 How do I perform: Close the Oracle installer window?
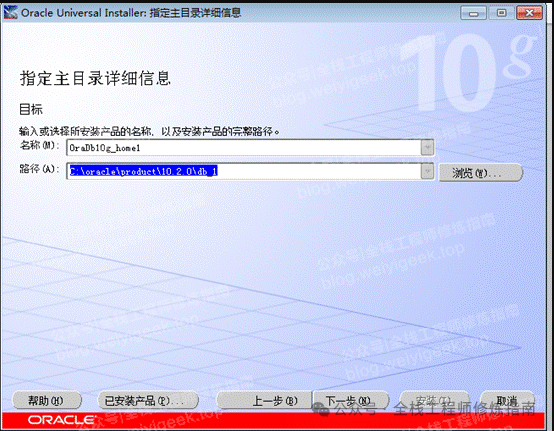[x=529, y=13]
